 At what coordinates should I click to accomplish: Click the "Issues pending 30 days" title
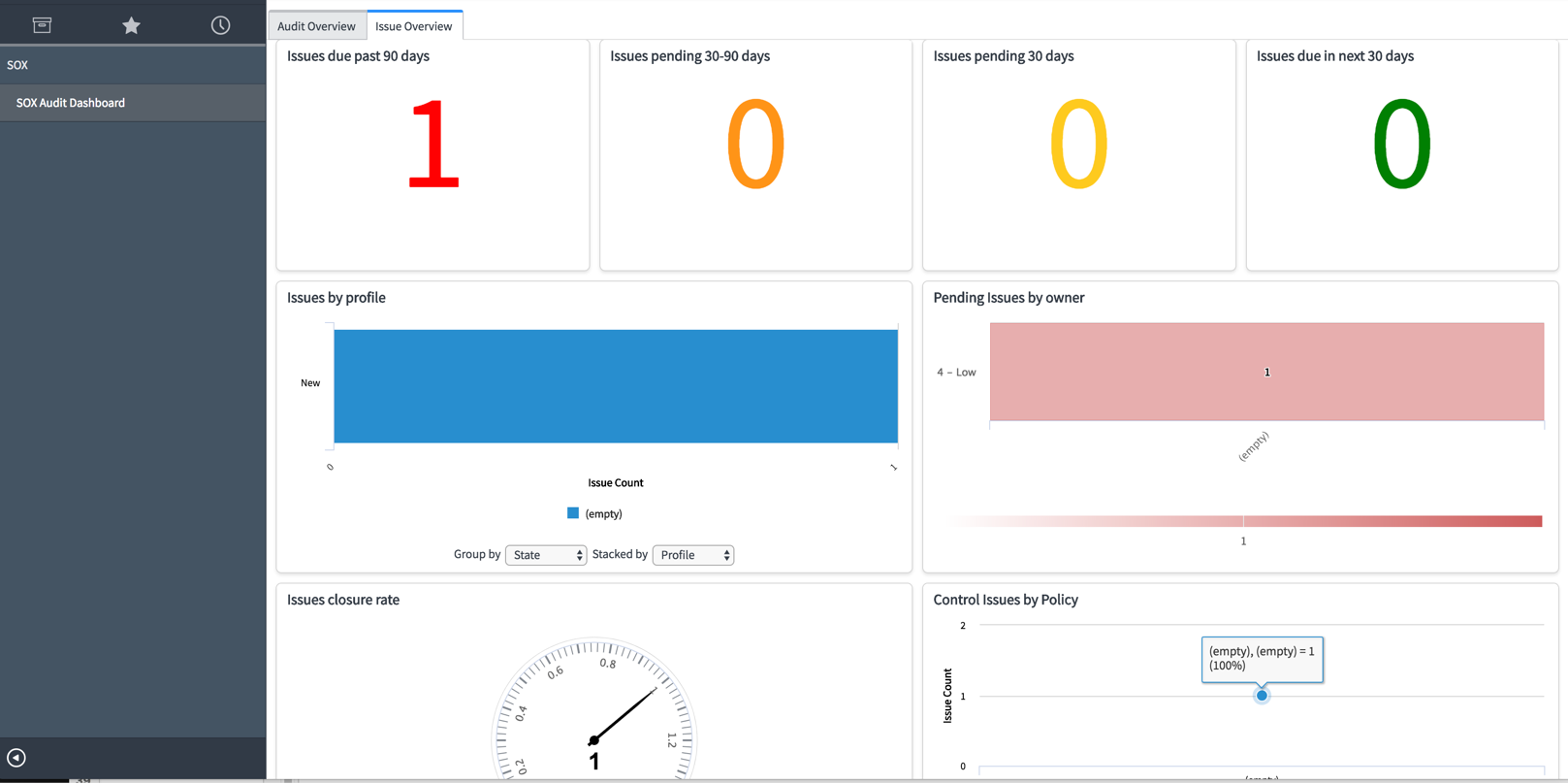pos(1004,56)
